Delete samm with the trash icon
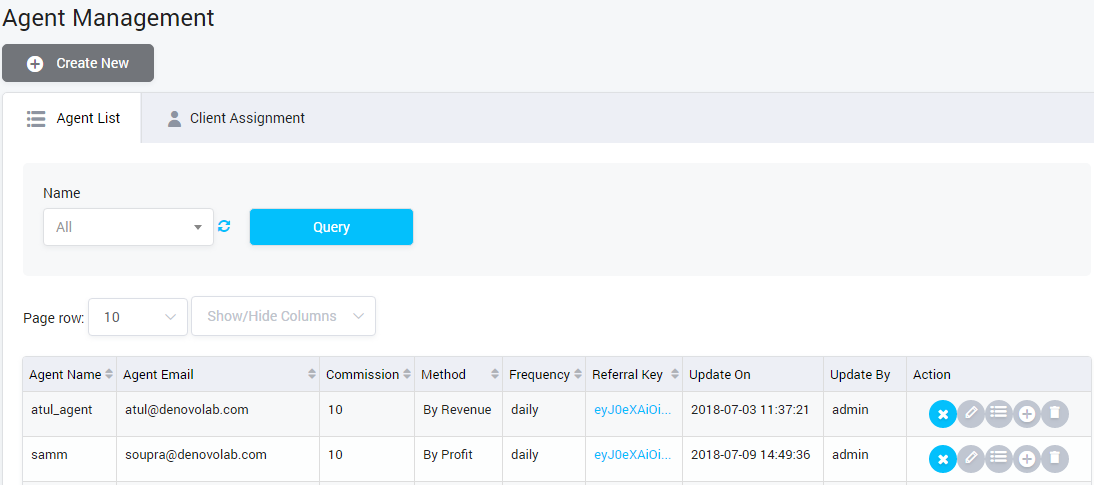 (1054, 459)
